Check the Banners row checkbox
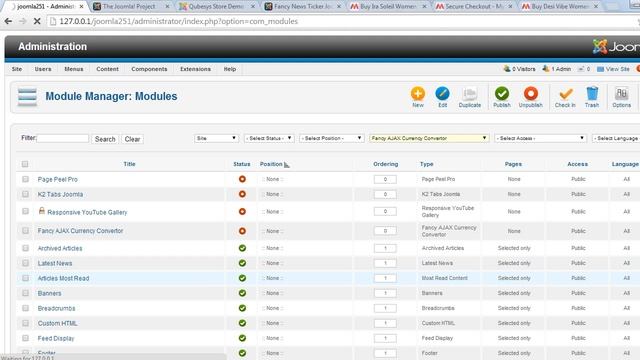This screenshot has height=360, width=640. [x=25, y=293]
